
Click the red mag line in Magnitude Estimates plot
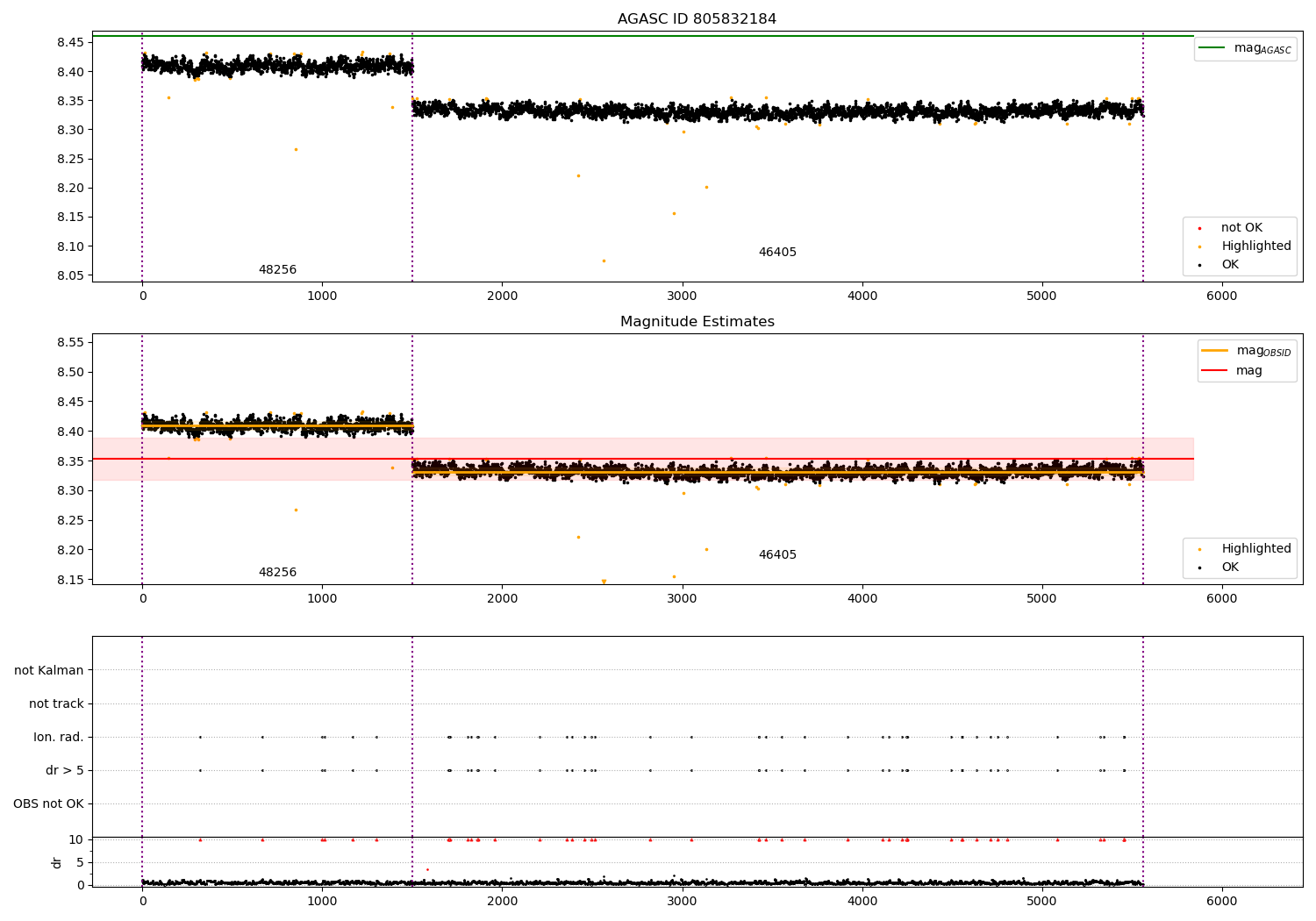[x=642, y=459]
